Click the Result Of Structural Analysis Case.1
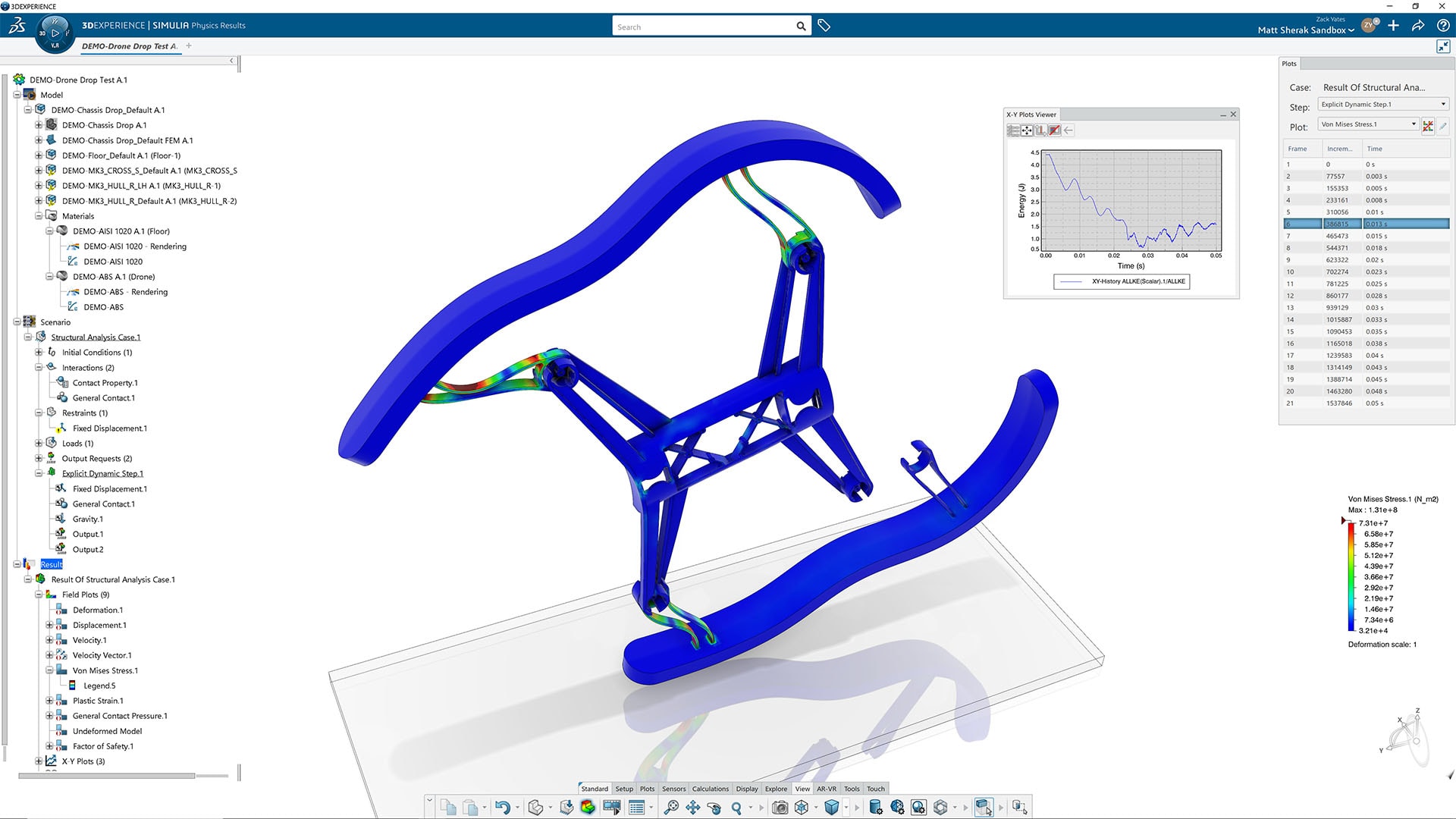 [x=113, y=579]
